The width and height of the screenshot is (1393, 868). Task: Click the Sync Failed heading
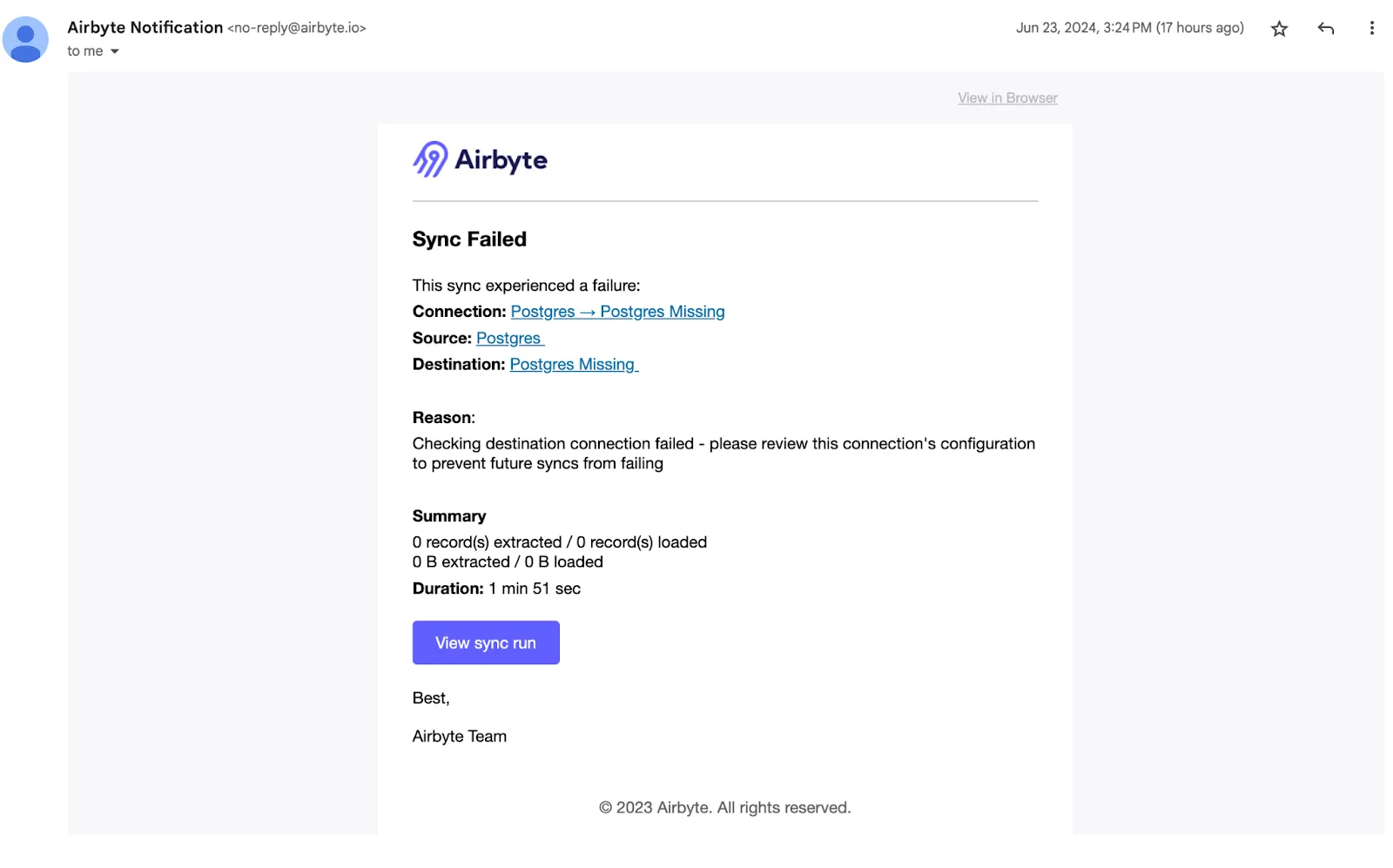[x=469, y=239]
